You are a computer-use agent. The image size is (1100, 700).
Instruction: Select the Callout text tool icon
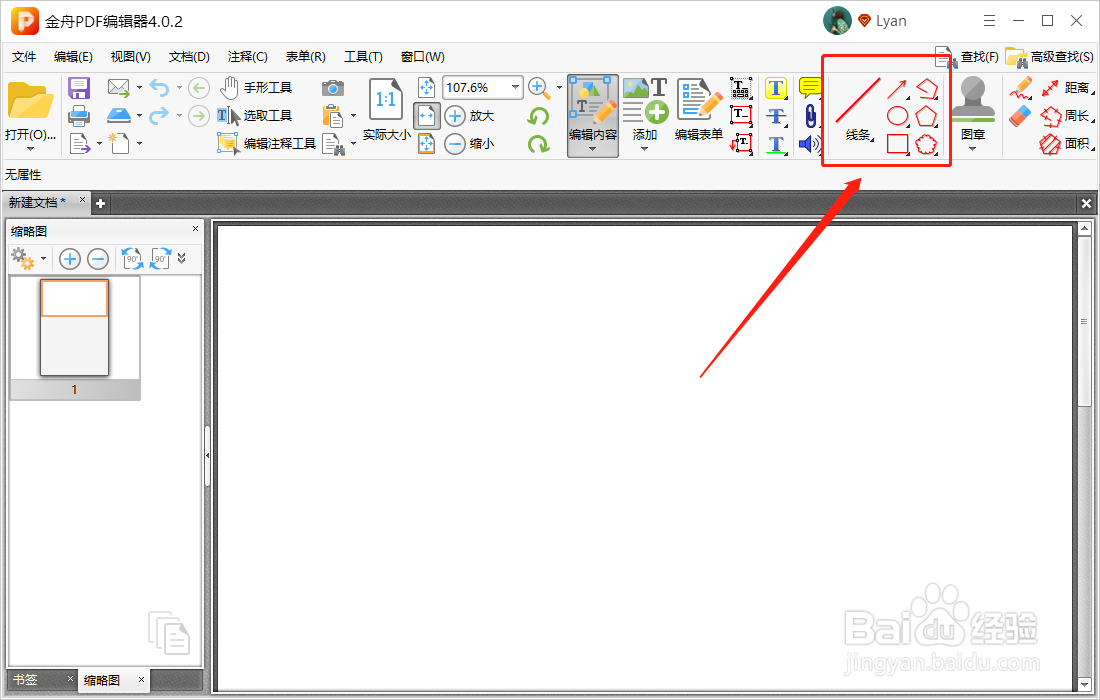[741, 144]
